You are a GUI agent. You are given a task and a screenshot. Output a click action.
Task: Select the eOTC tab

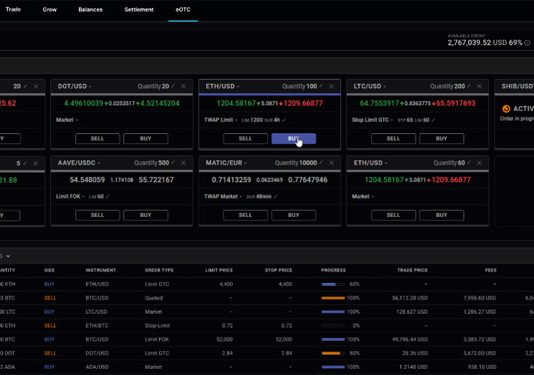183,10
